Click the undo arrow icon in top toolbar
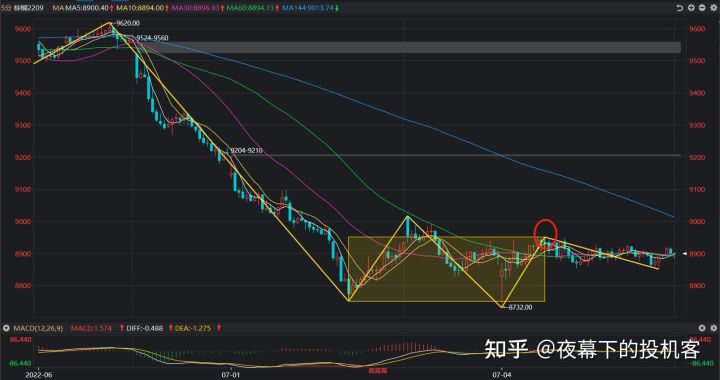Image resolution: width=720 pixels, height=380 pixels. click(x=681, y=8)
